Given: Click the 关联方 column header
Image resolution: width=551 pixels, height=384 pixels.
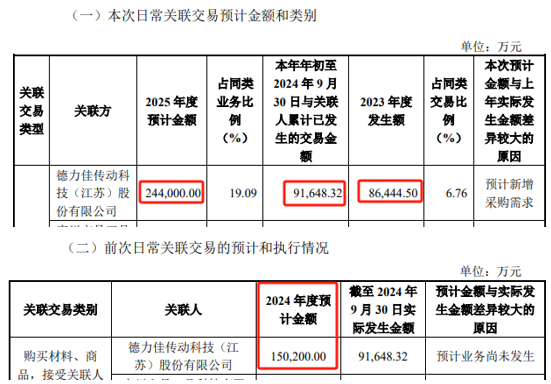Looking at the screenshot, I should pyautogui.click(x=93, y=111).
